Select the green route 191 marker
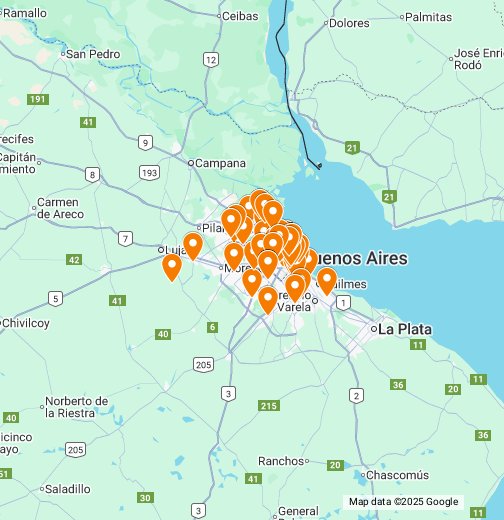 [38, 99]
